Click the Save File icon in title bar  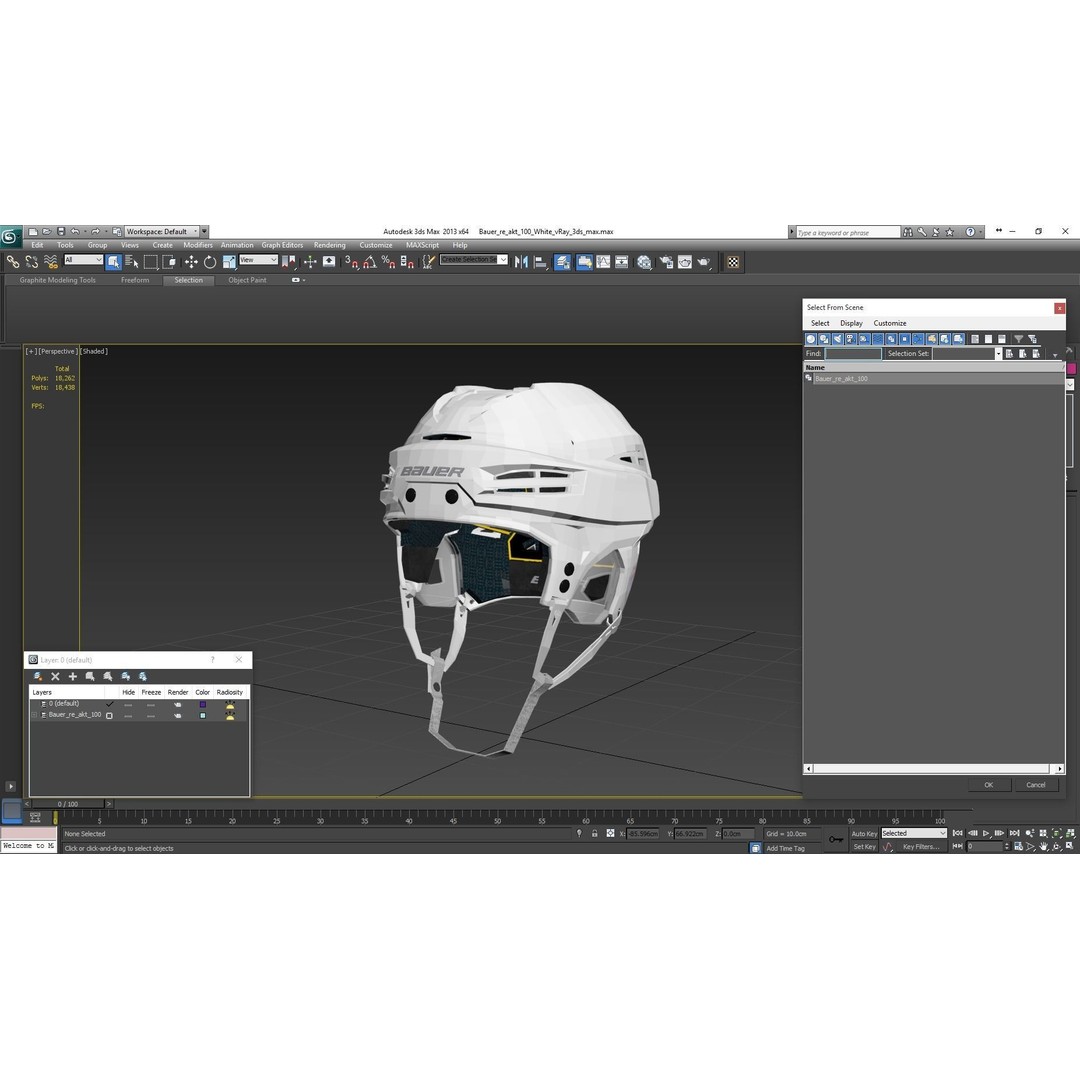coord(61,231)
